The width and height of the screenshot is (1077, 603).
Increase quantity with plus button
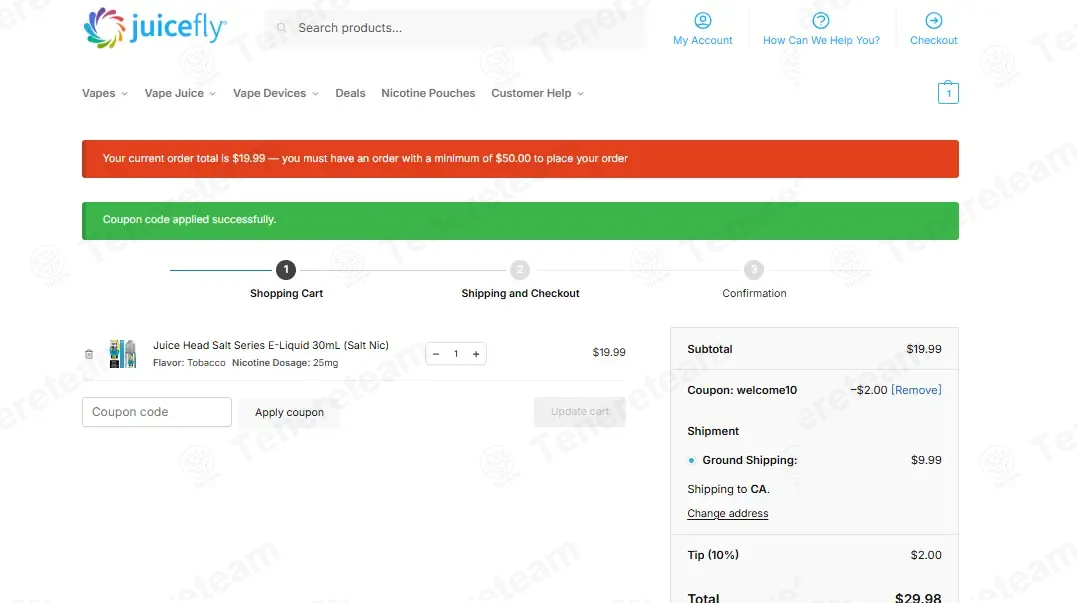(x=475, y=354)
